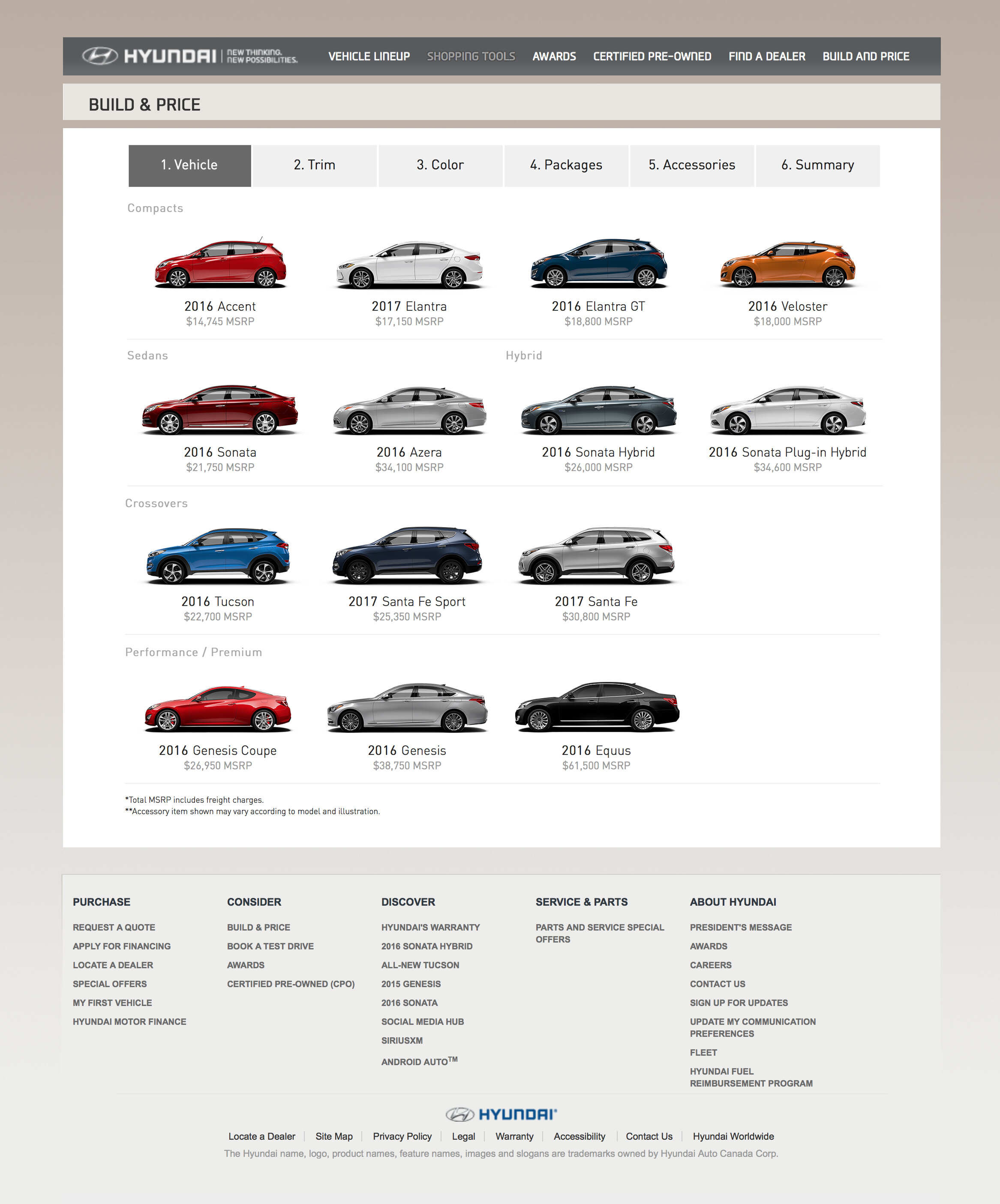The image size is (1000, 1204).
Task: Click the 2017 Santa Fe Sport title
Action: point(406,601)
